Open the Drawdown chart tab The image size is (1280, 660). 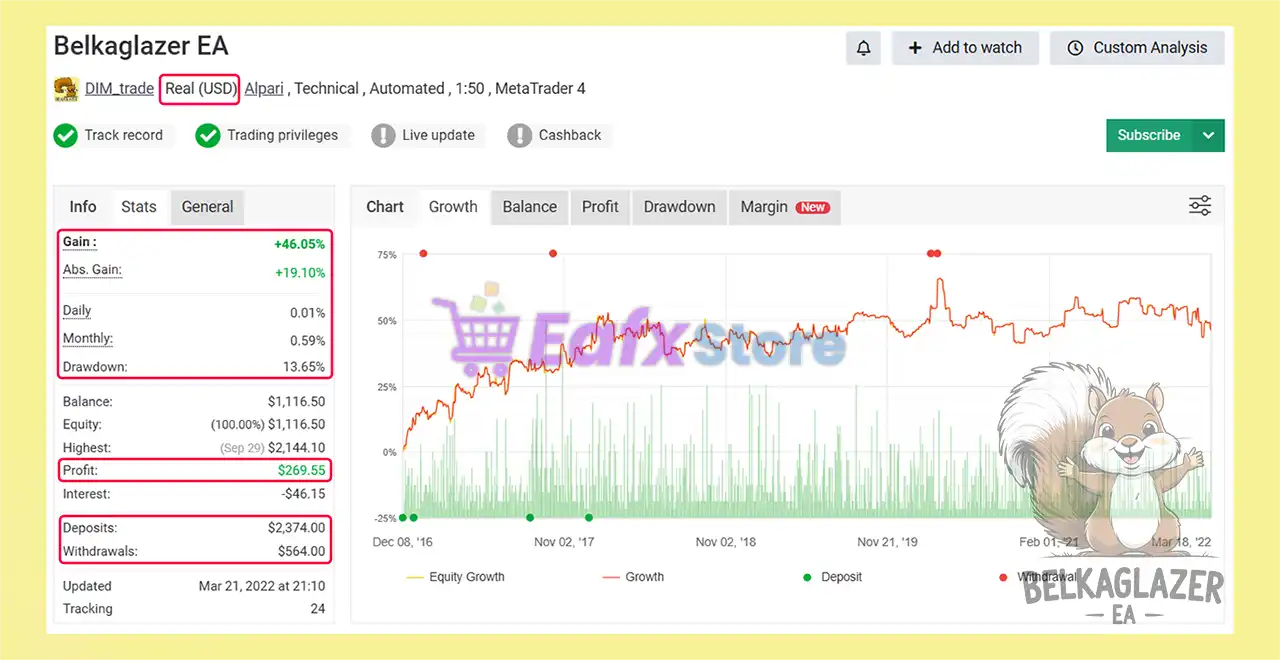pos(679,207)
